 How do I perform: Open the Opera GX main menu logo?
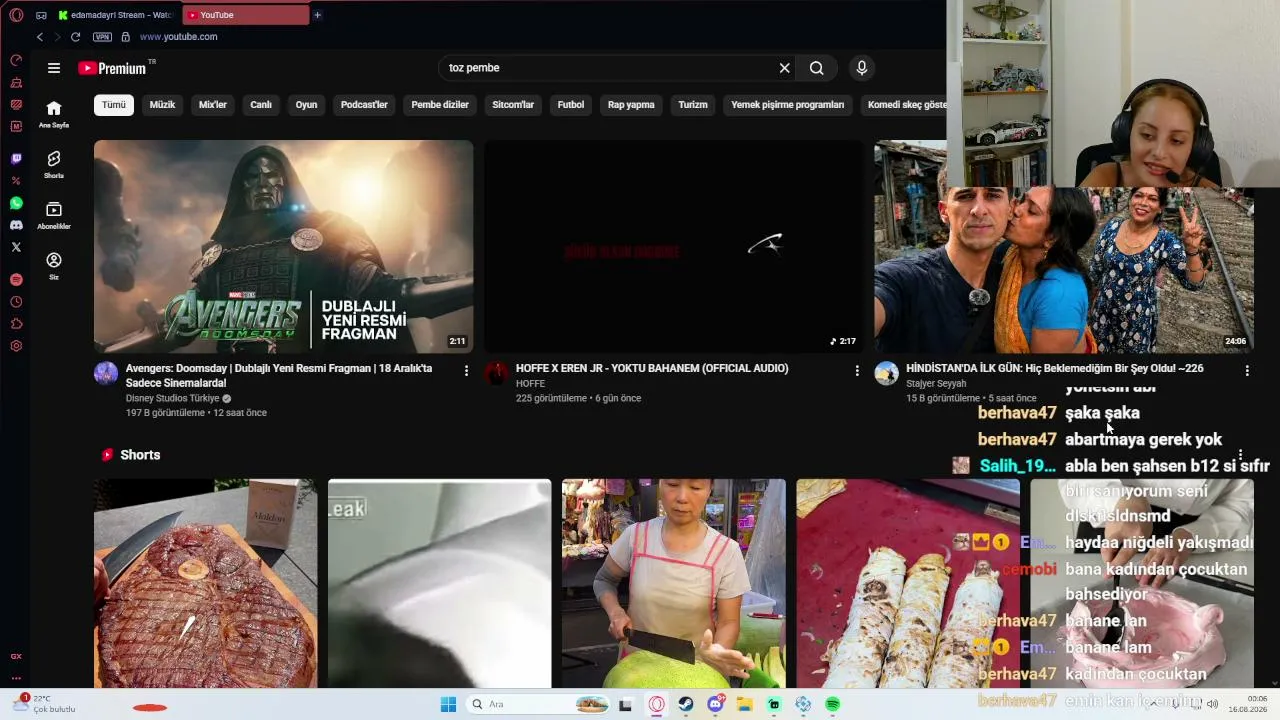click(16, 15)
